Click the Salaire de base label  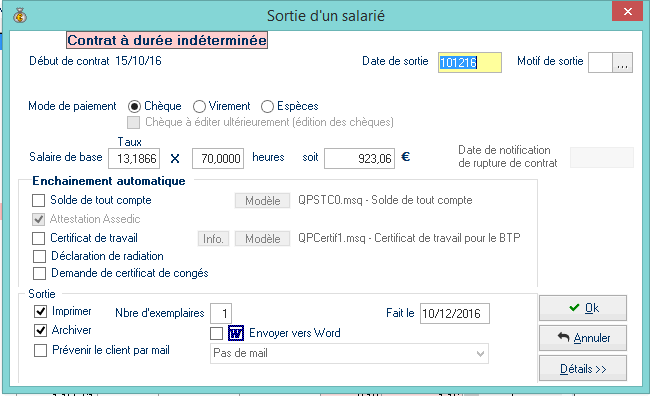pos(66,157)
